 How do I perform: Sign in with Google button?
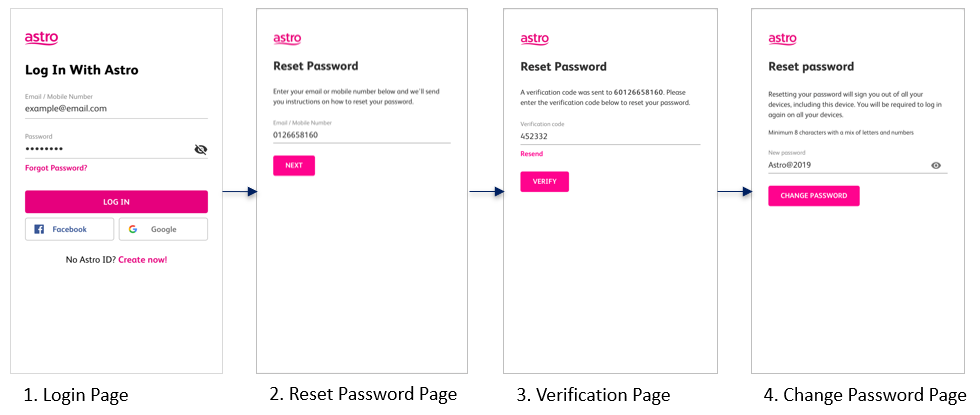[x=163, y=229]
